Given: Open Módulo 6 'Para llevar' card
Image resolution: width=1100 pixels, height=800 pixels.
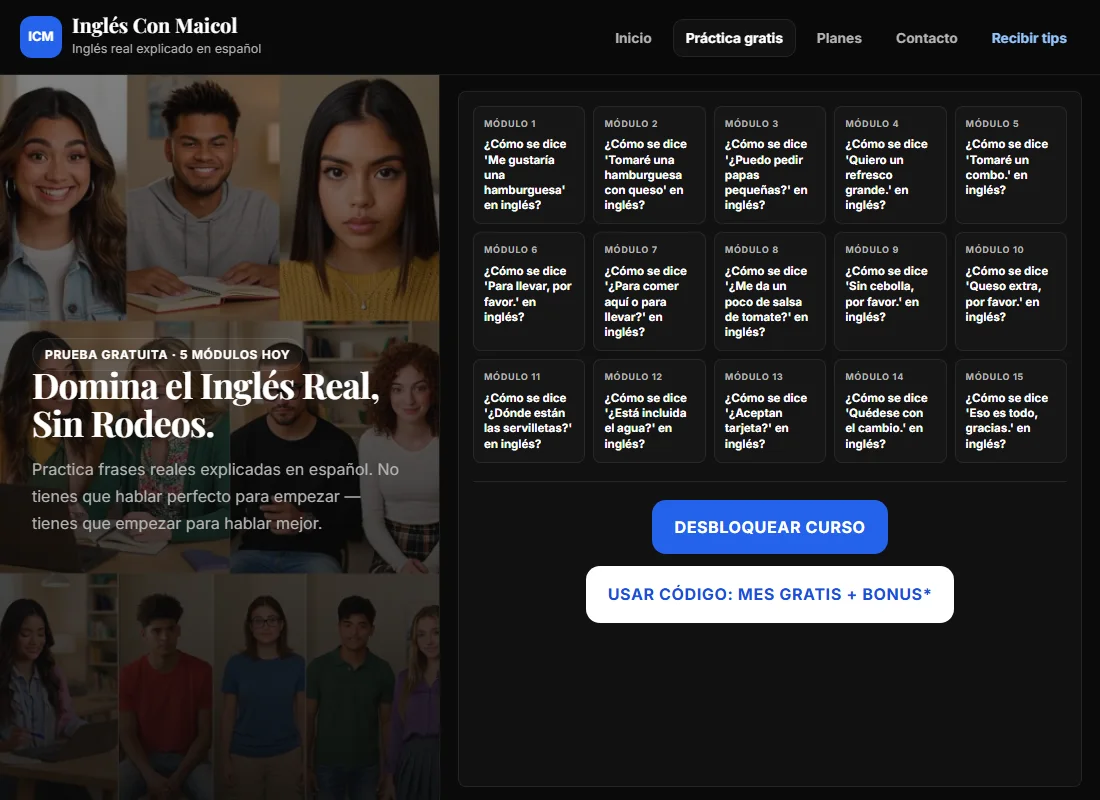Looking at the screenshot, I should [x=529, y=291].
